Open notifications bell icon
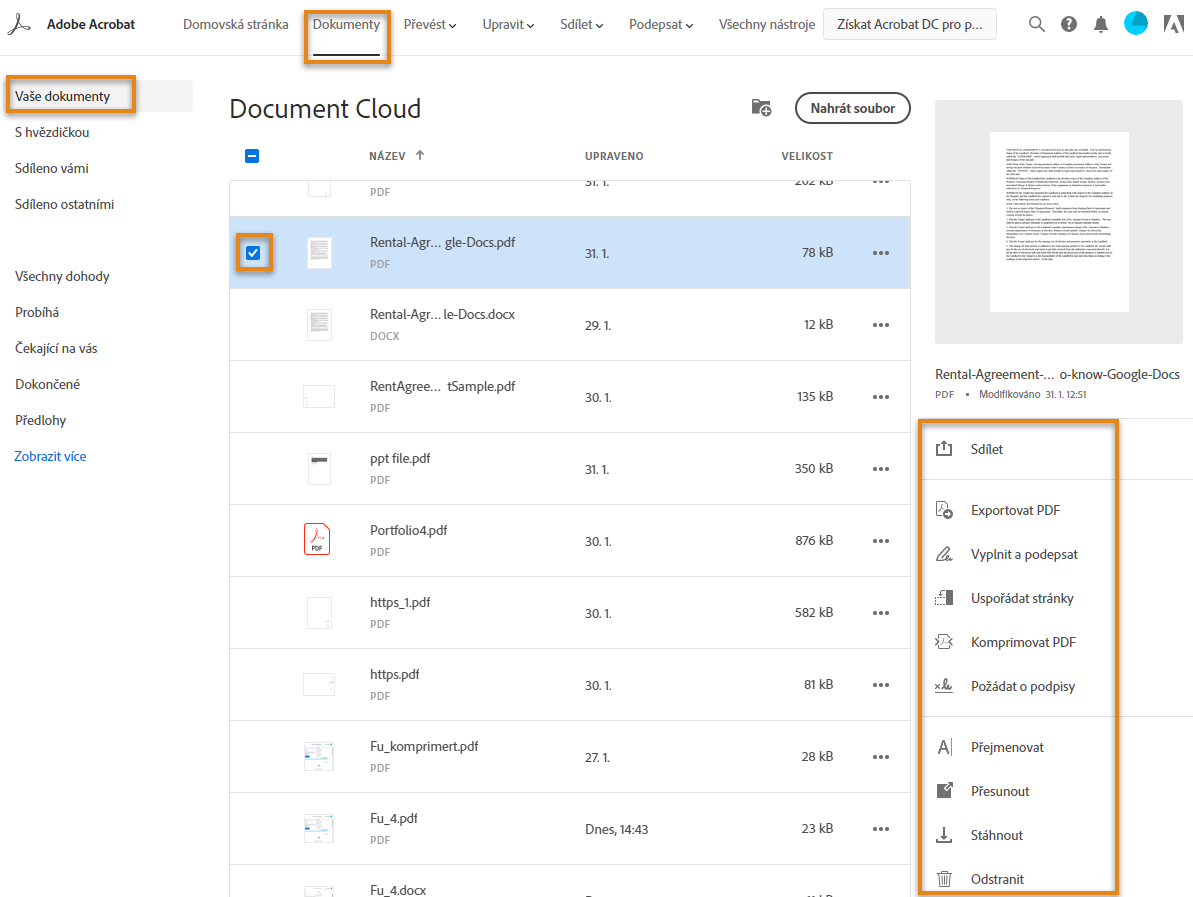1193x897 pixels. point(1101,24)
